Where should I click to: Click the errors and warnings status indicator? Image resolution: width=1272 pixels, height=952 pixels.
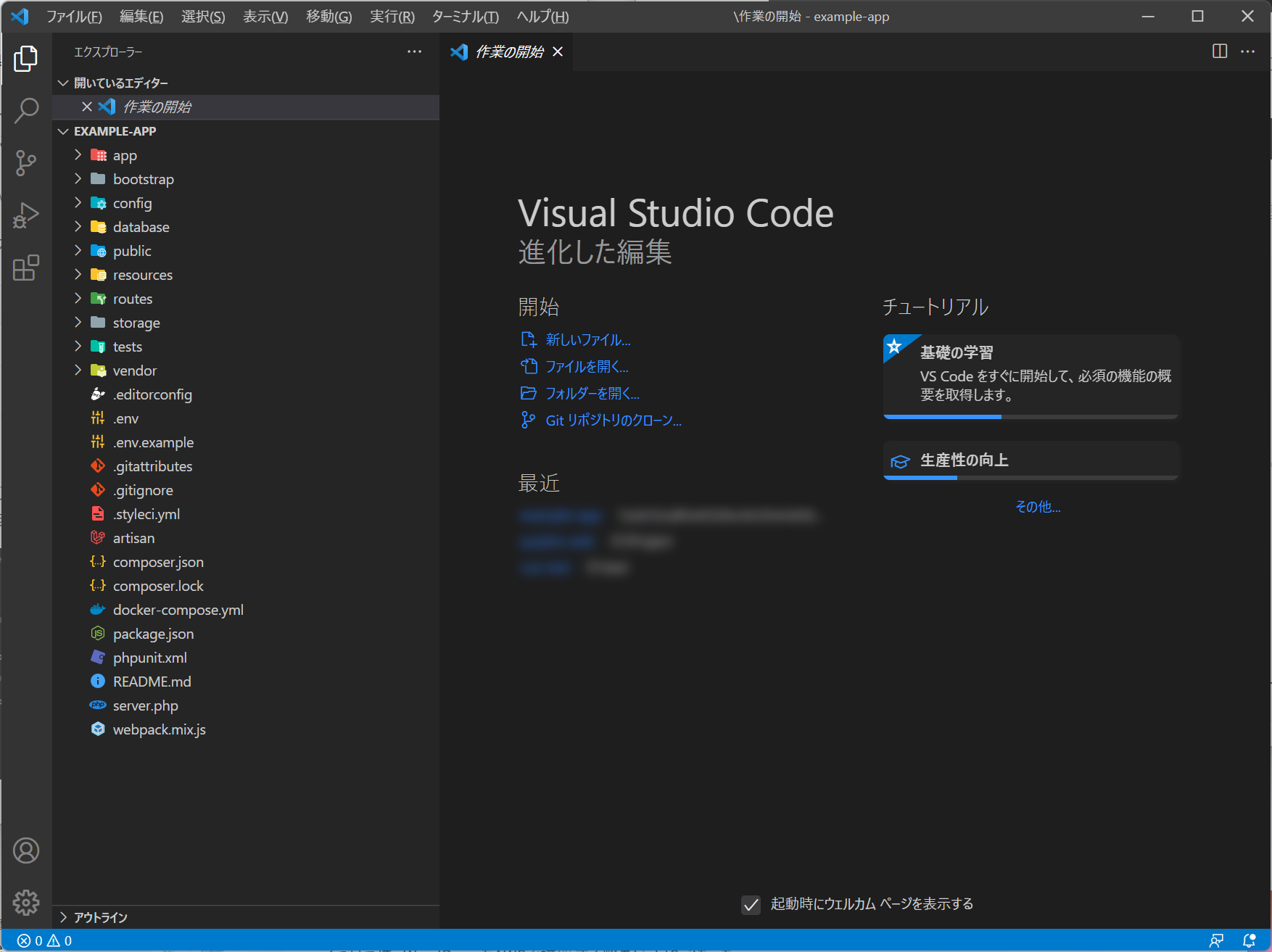tap(45, 940)
